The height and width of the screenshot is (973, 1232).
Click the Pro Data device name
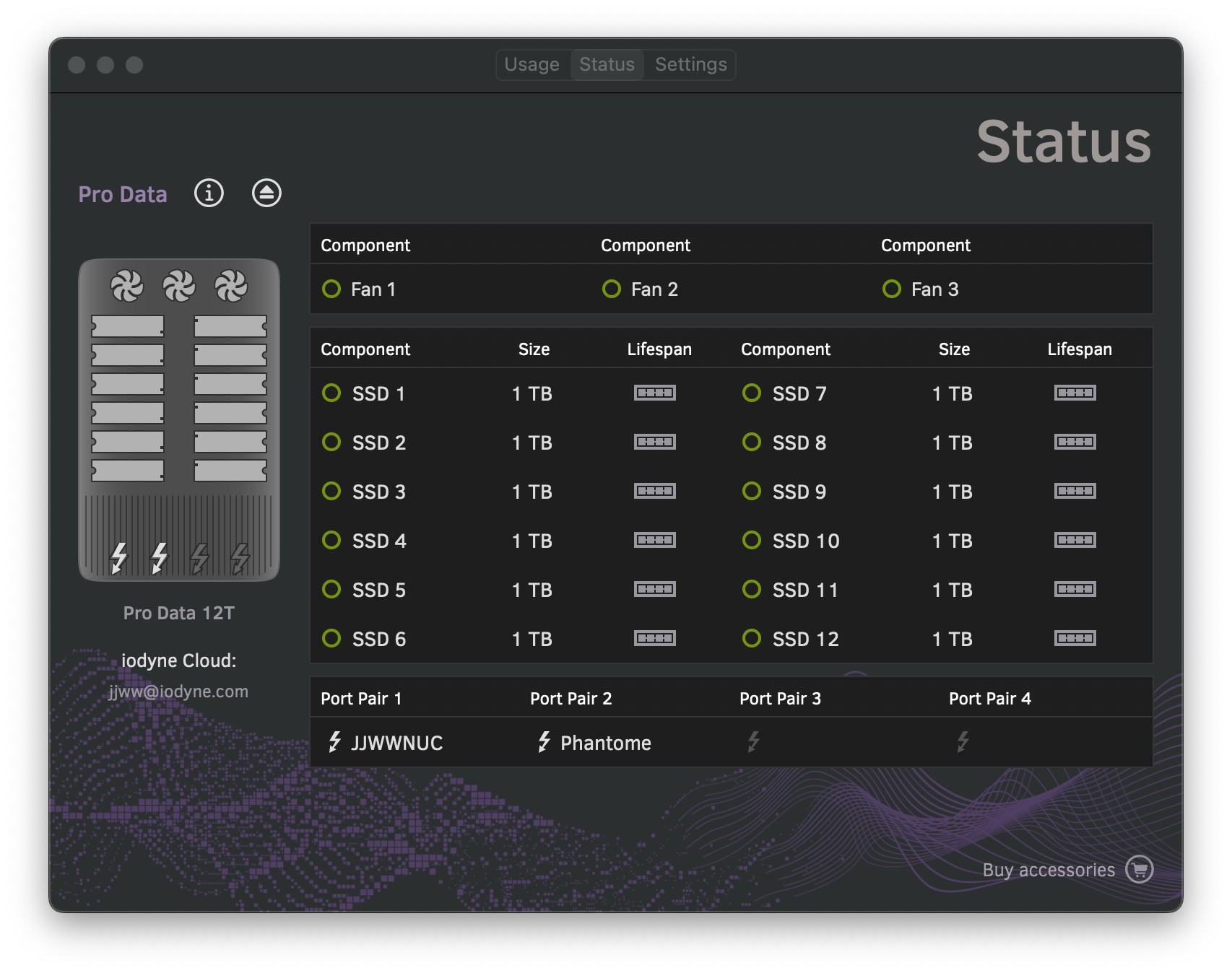point(123,194)
